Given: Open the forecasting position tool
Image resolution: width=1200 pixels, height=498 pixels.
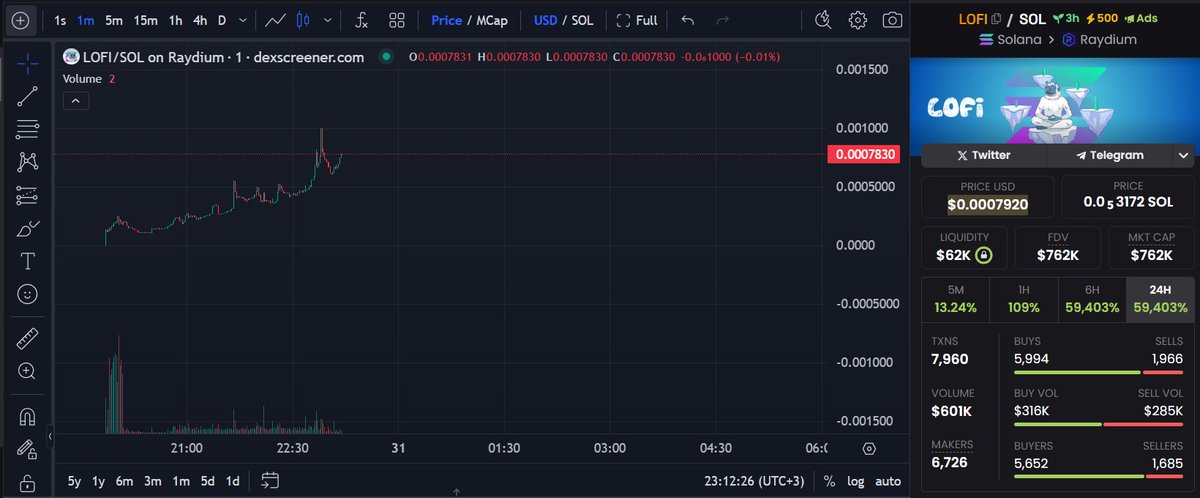Looking at the screenshot, I should (x=27, y=194).
